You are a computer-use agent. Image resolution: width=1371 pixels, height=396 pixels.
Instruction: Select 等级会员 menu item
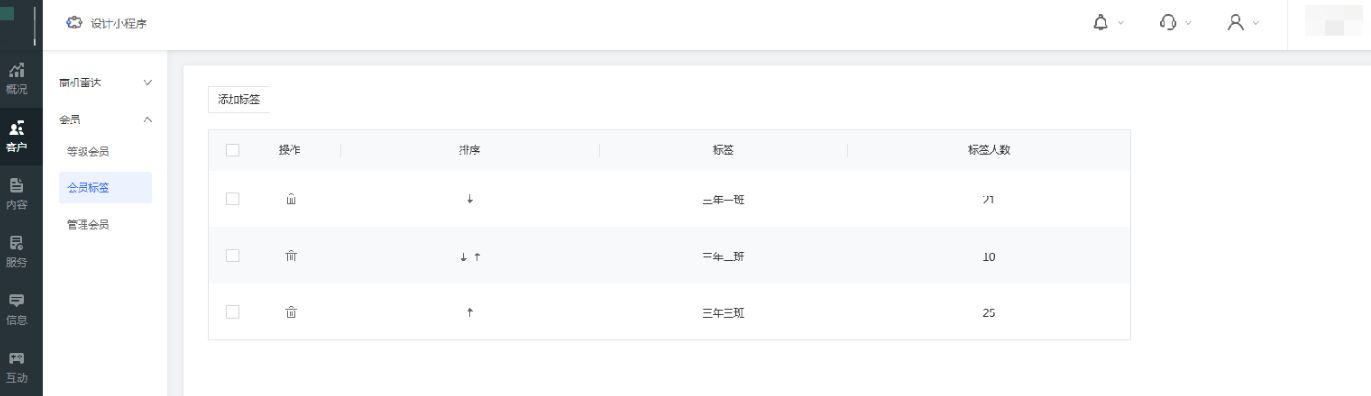click(x=88, y=152)
